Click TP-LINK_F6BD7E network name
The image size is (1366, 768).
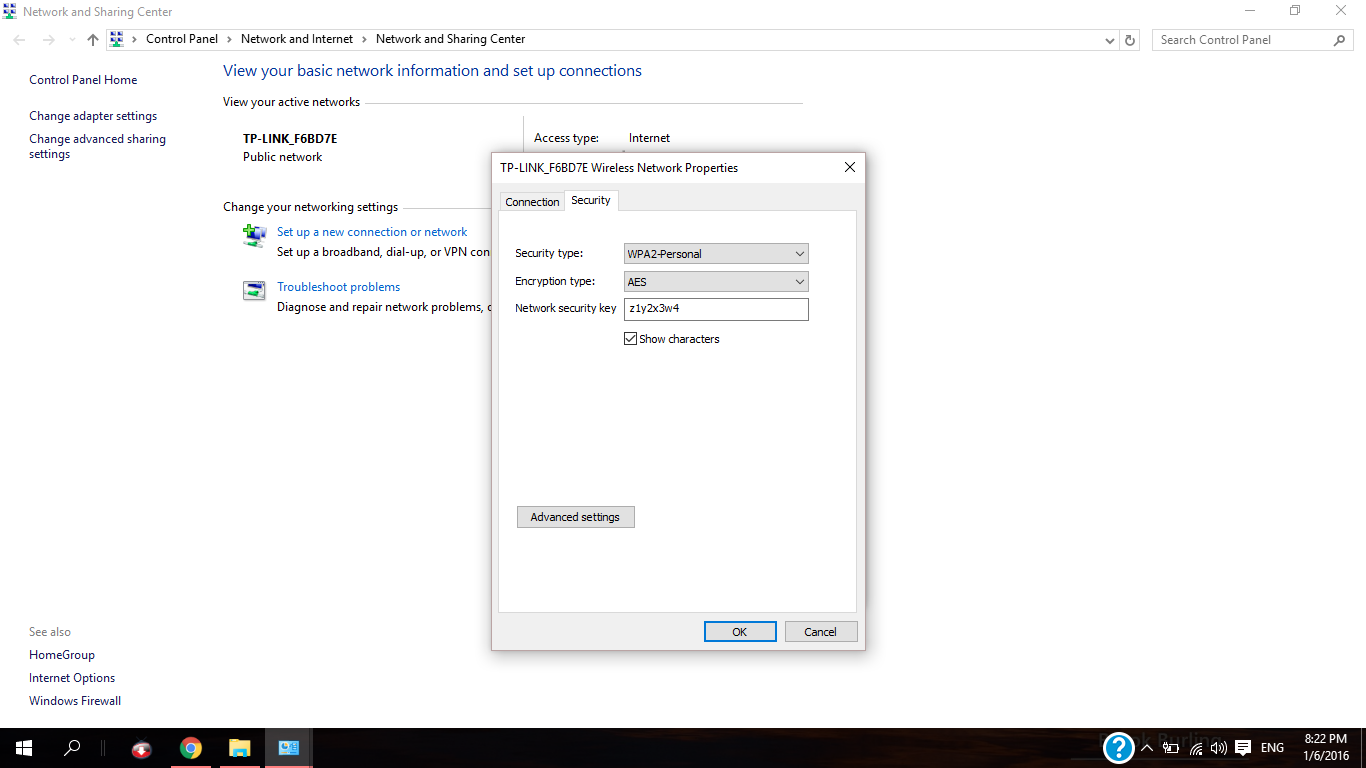click(x=290, y=139)
